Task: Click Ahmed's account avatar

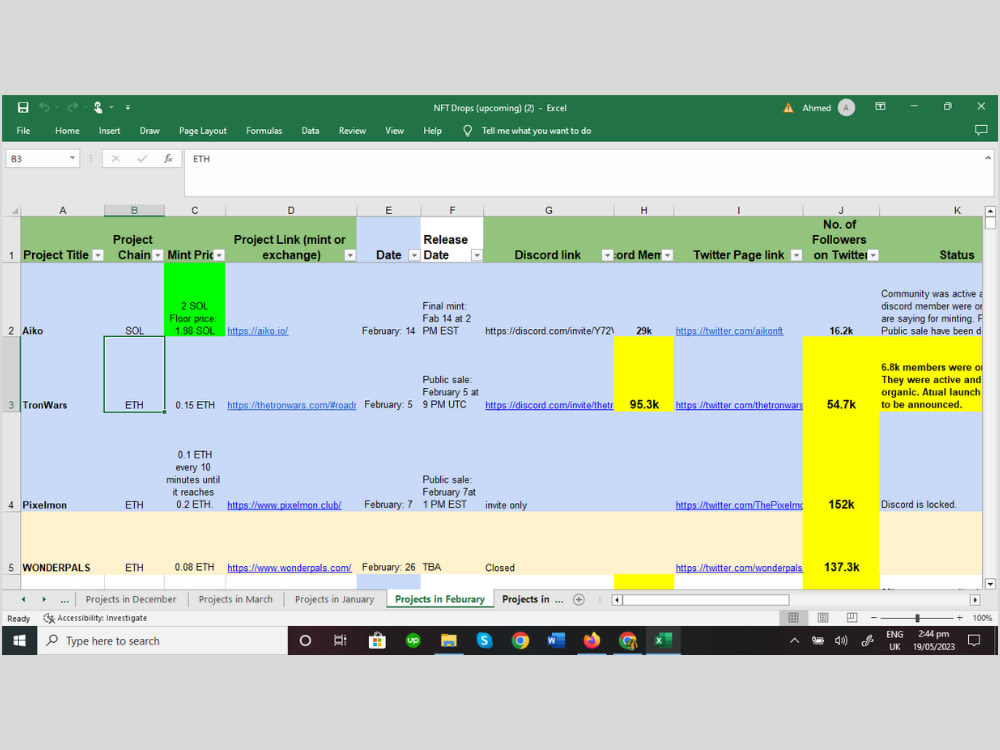Action: 846,107
